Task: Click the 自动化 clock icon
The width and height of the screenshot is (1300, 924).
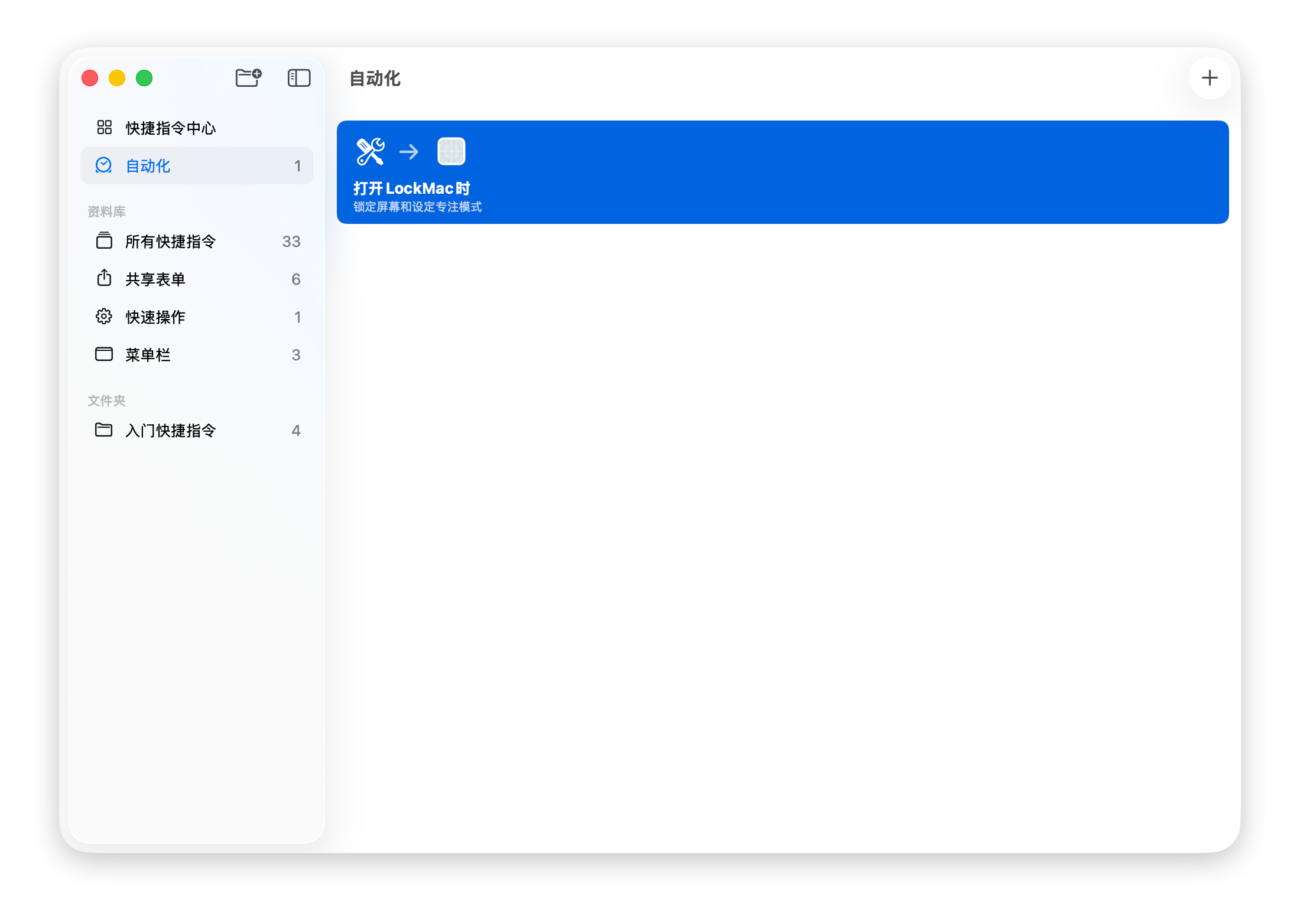Action: 104,165
